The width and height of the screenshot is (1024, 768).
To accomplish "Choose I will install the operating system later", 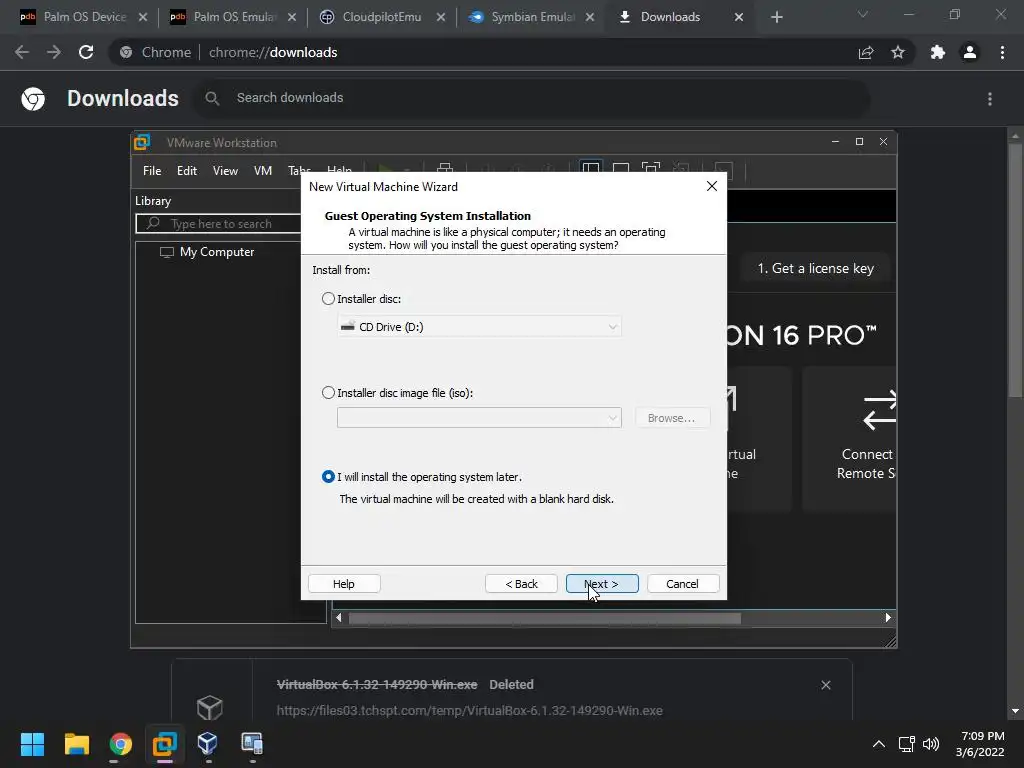I will (328, 477).
